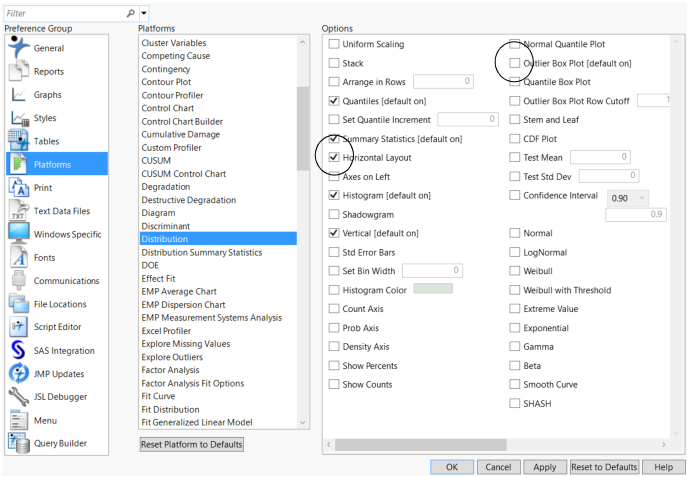The height and width of the screenshot is (477, 689).
Task: Open the General preference group icon
Action: 19,47
